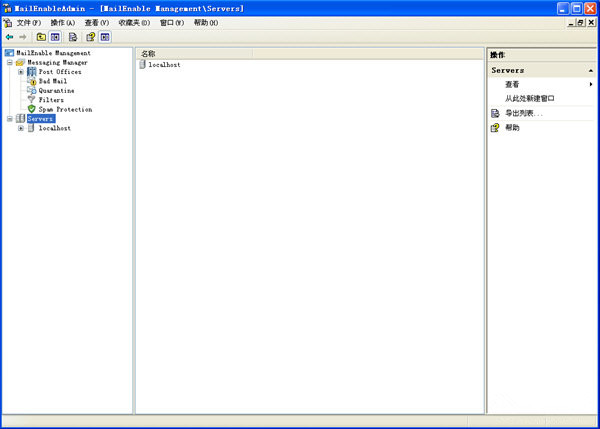
Task: Click the localhost server icon in tree
Action: pyautogui.click(x=31, y=128)
